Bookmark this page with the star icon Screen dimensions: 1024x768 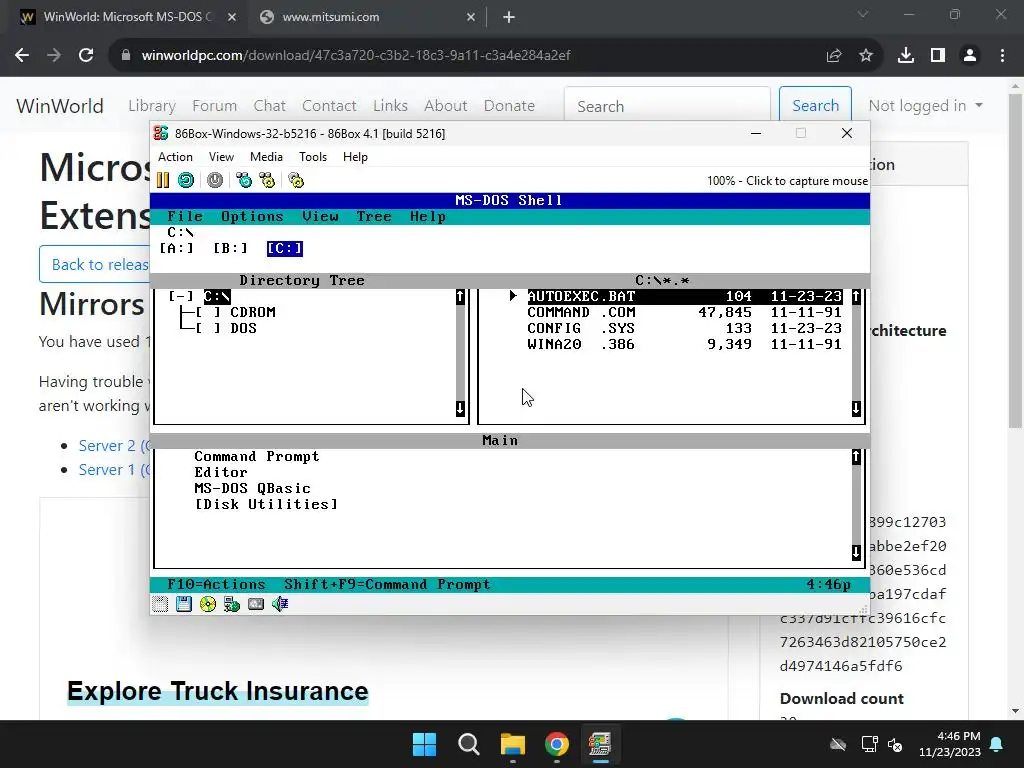866,56
